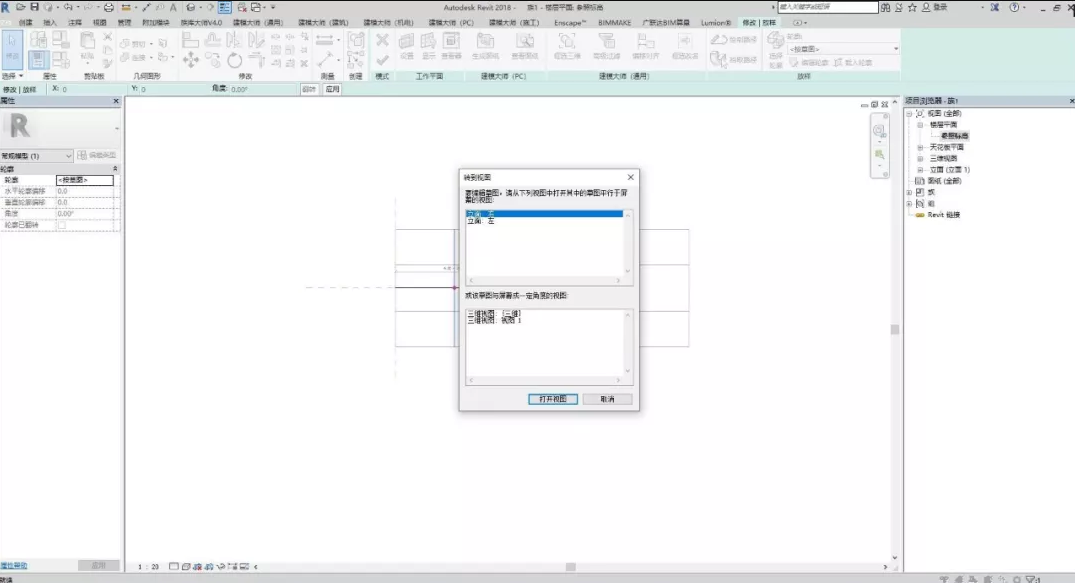Screen dimensions: 1075x583
Task: Click the zoom region icon in navigation bar
Action: point(880,155)
